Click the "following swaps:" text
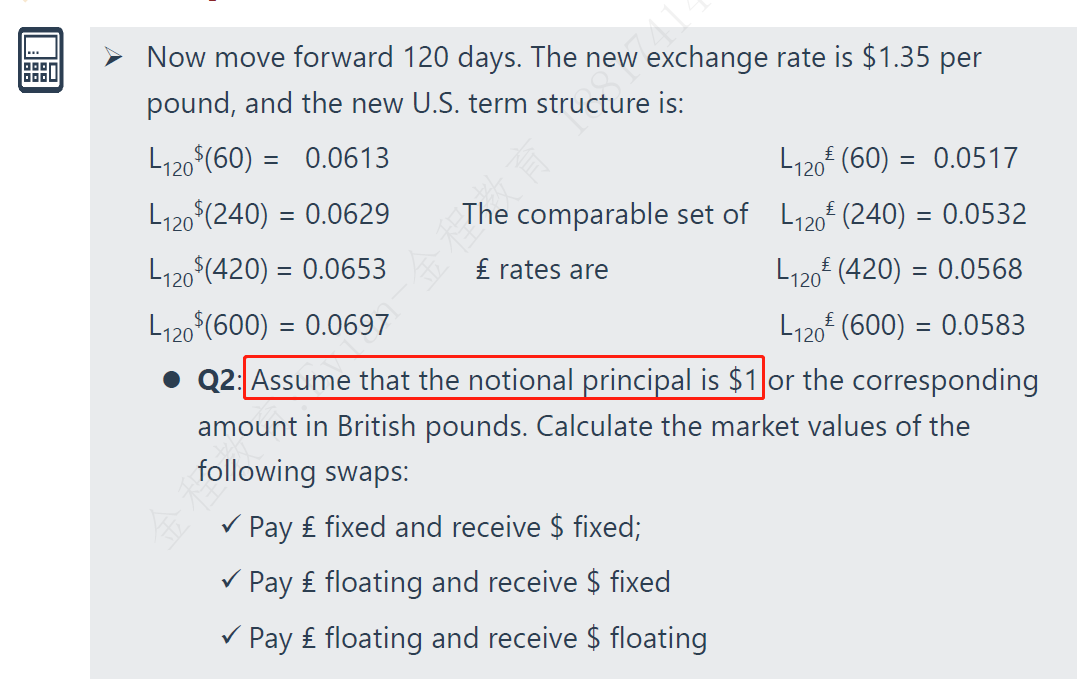The image size is (1080, 695). [x=303, y=470]
